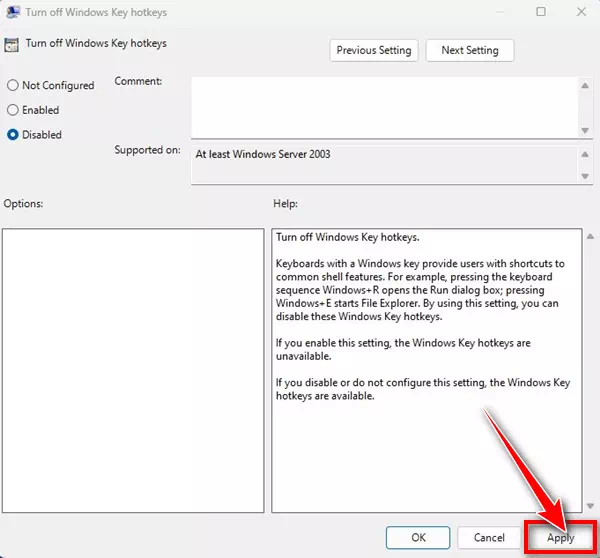This screenshot has width=600, height=558.
Task: Click the policy setting icon beside the heading
Action: (11, 45)
